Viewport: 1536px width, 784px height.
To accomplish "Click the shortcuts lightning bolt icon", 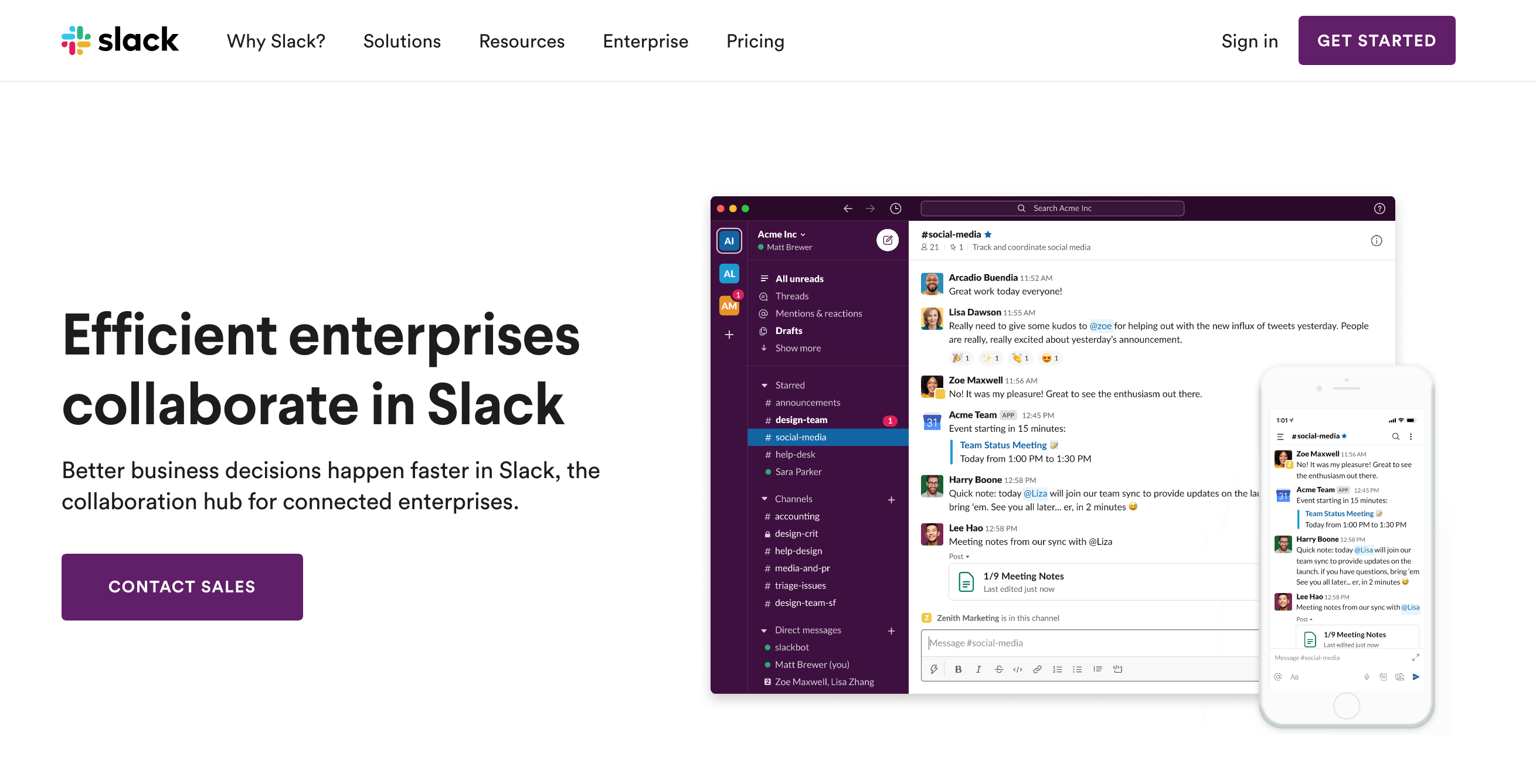I will click(934, 670).
